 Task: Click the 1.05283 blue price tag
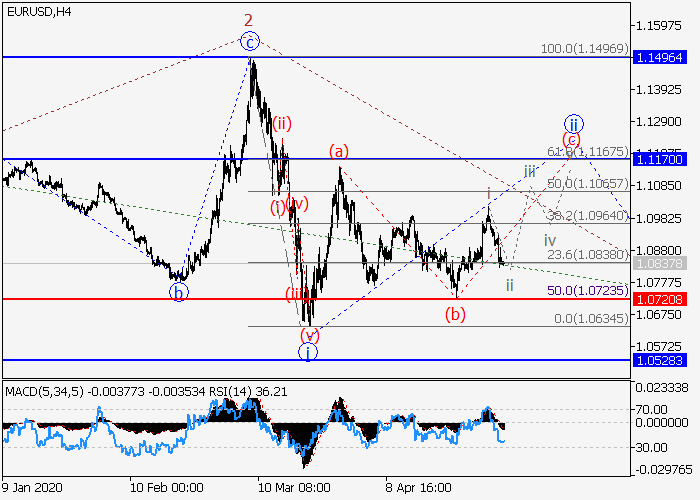663,360
